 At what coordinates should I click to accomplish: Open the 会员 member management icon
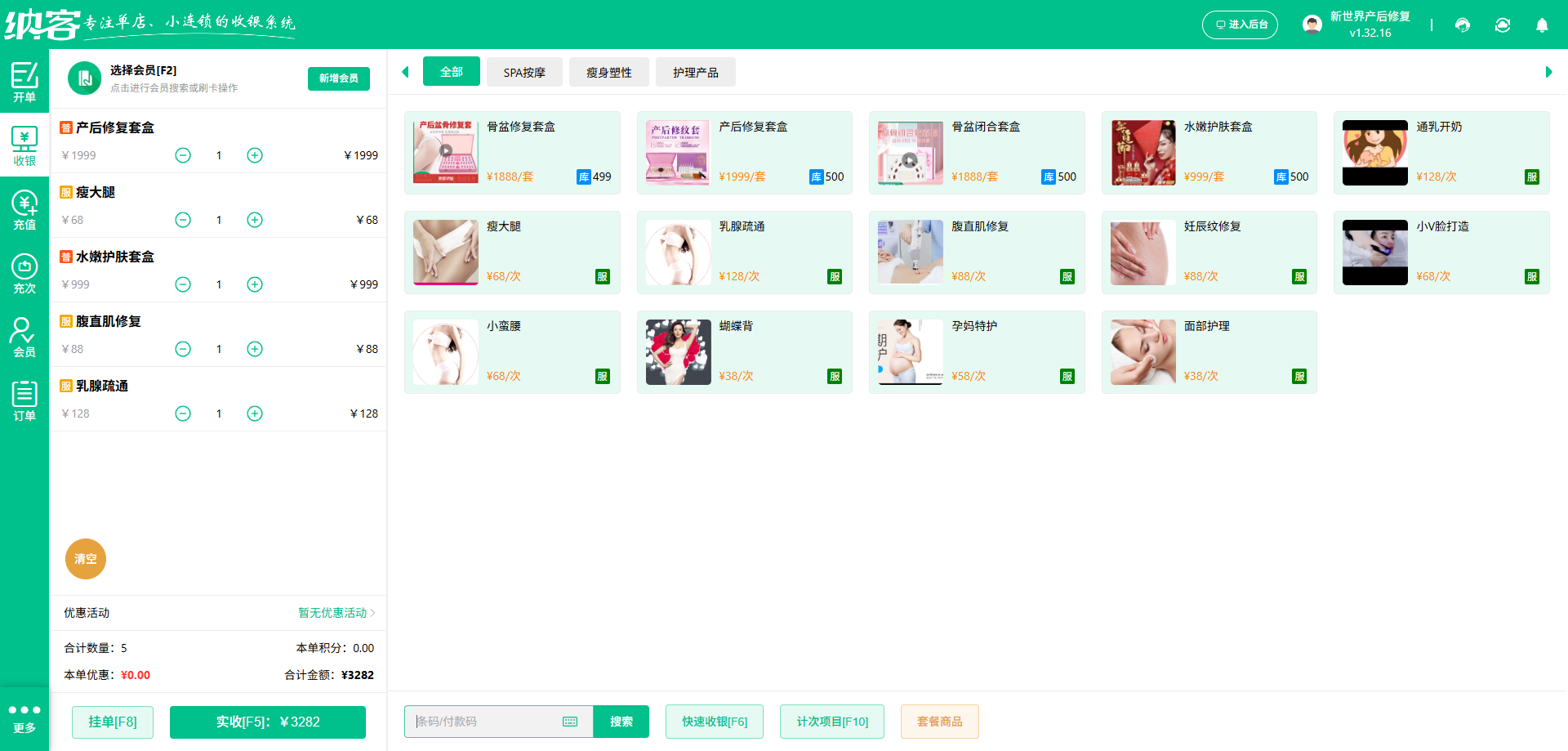(24, 337)
